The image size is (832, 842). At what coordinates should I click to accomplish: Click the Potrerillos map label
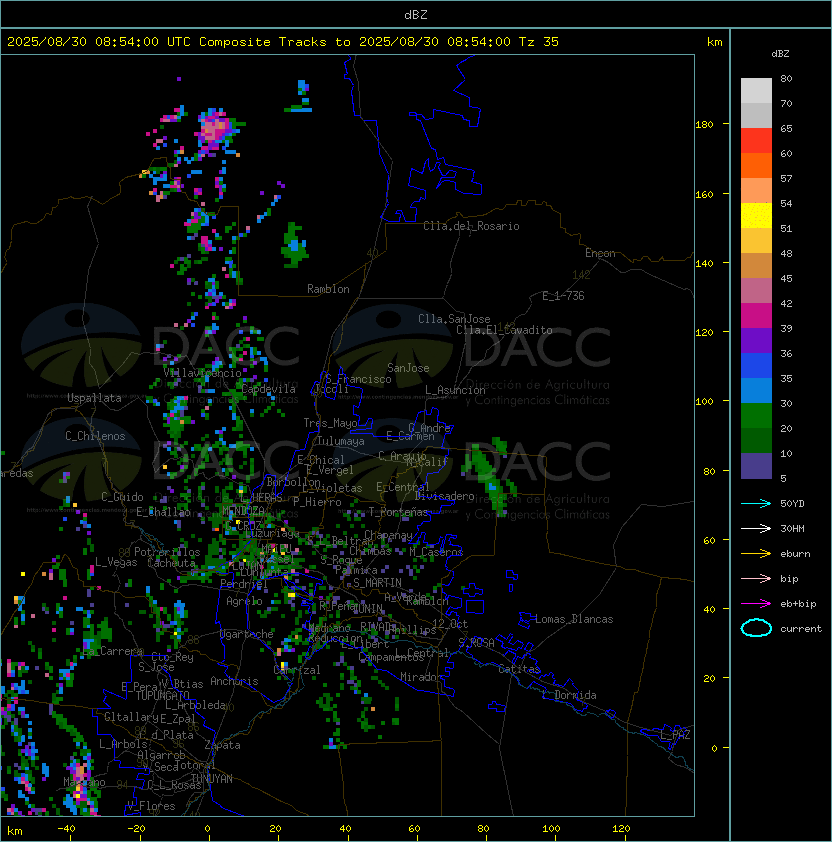(167, 552)
